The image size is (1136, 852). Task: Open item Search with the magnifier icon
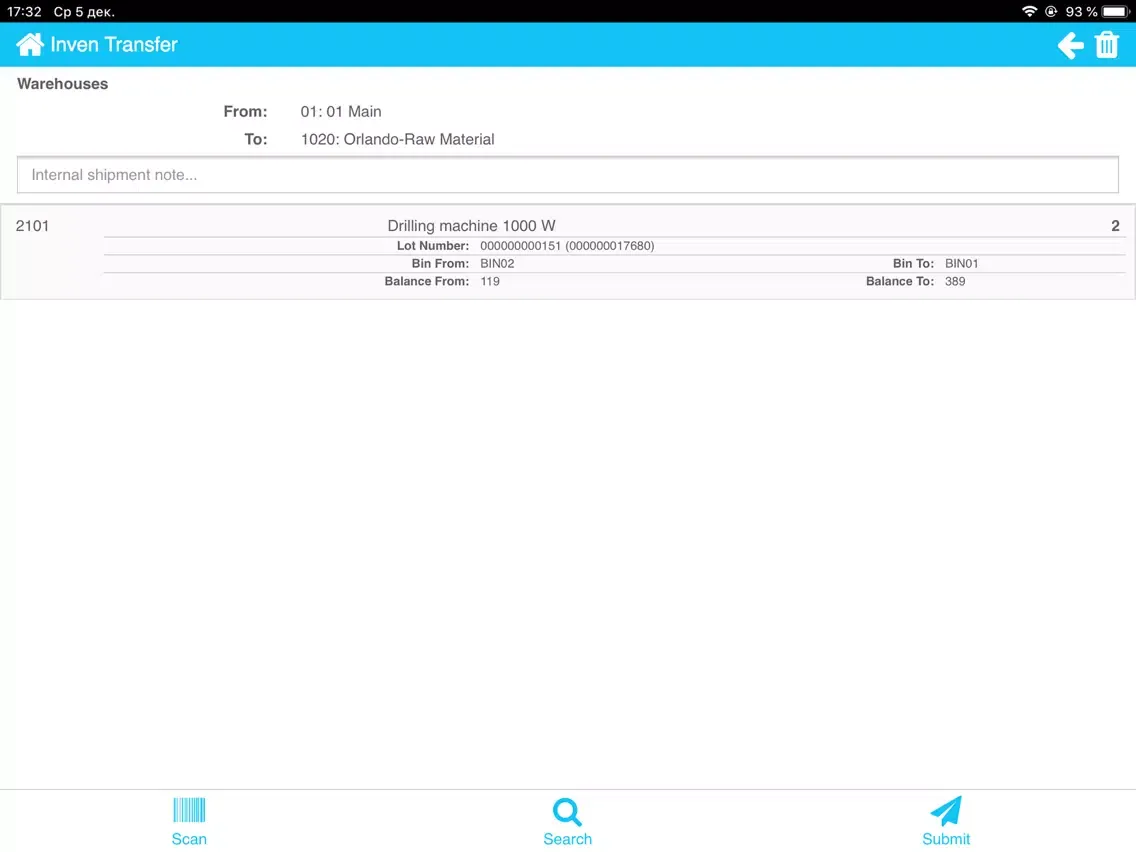pos(567,821)
